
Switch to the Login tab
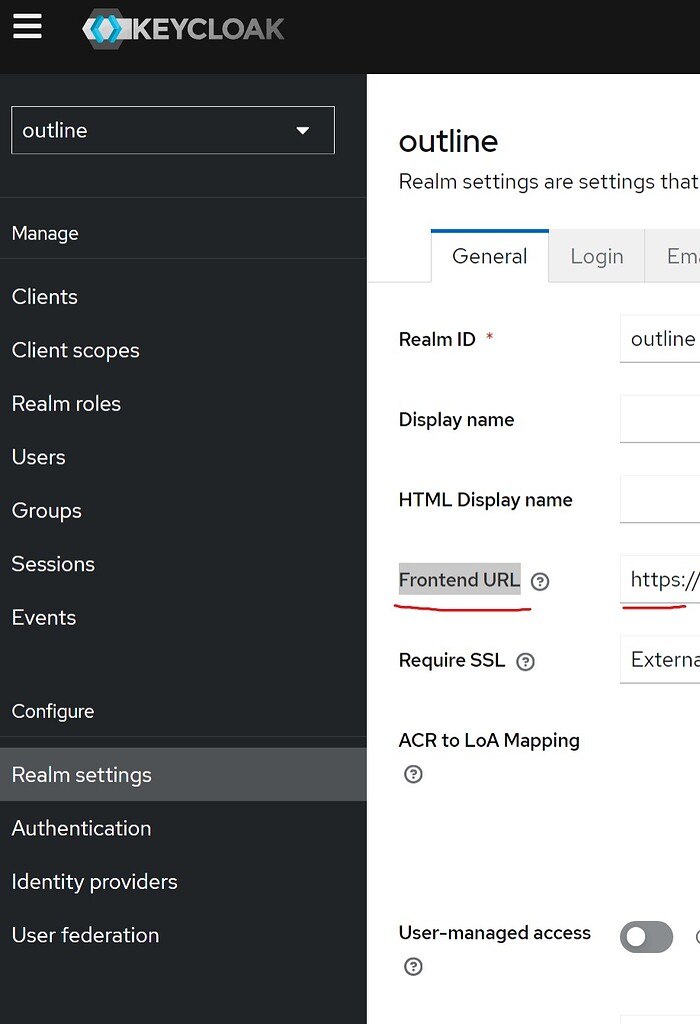596,256
